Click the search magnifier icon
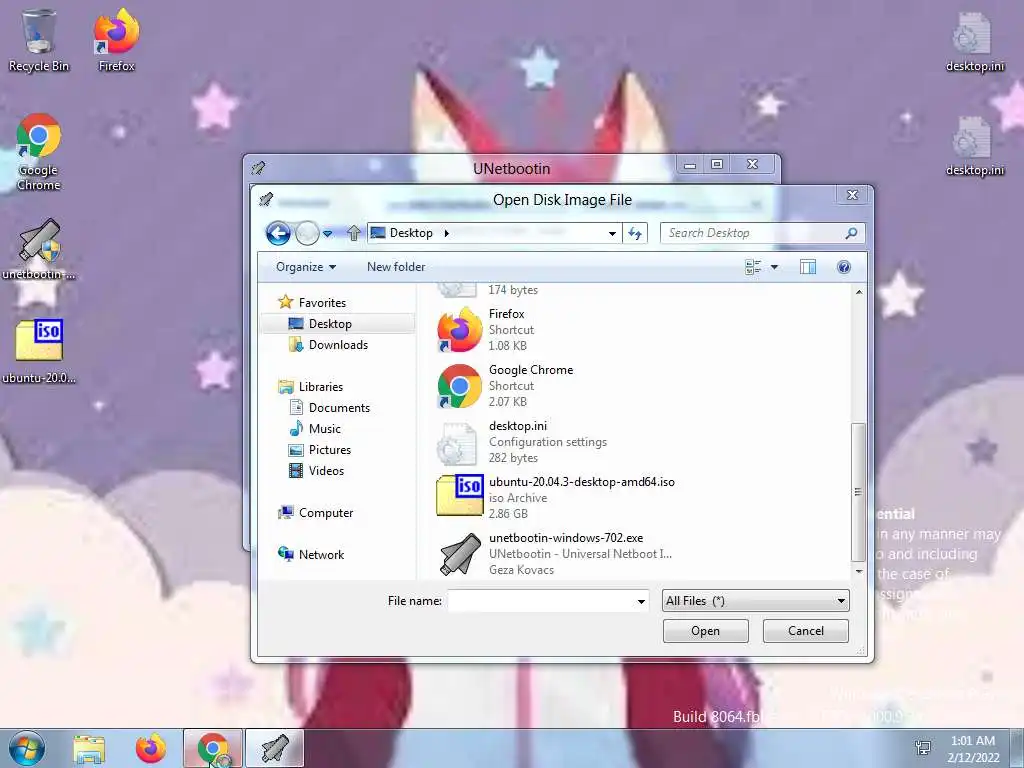Image resolution: width=1024 pixels, height=768 pixels. pyautogui.click(x=851, y=233)
